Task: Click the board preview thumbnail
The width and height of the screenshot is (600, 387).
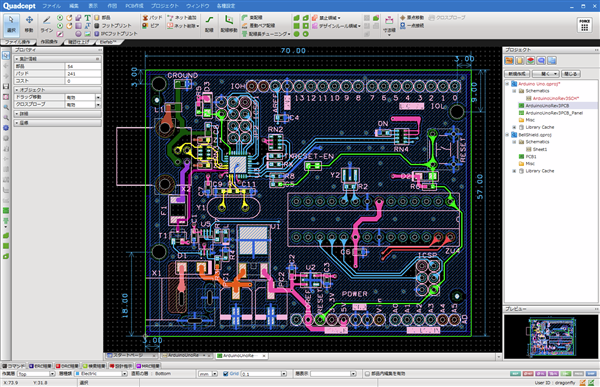Action: 551,336
